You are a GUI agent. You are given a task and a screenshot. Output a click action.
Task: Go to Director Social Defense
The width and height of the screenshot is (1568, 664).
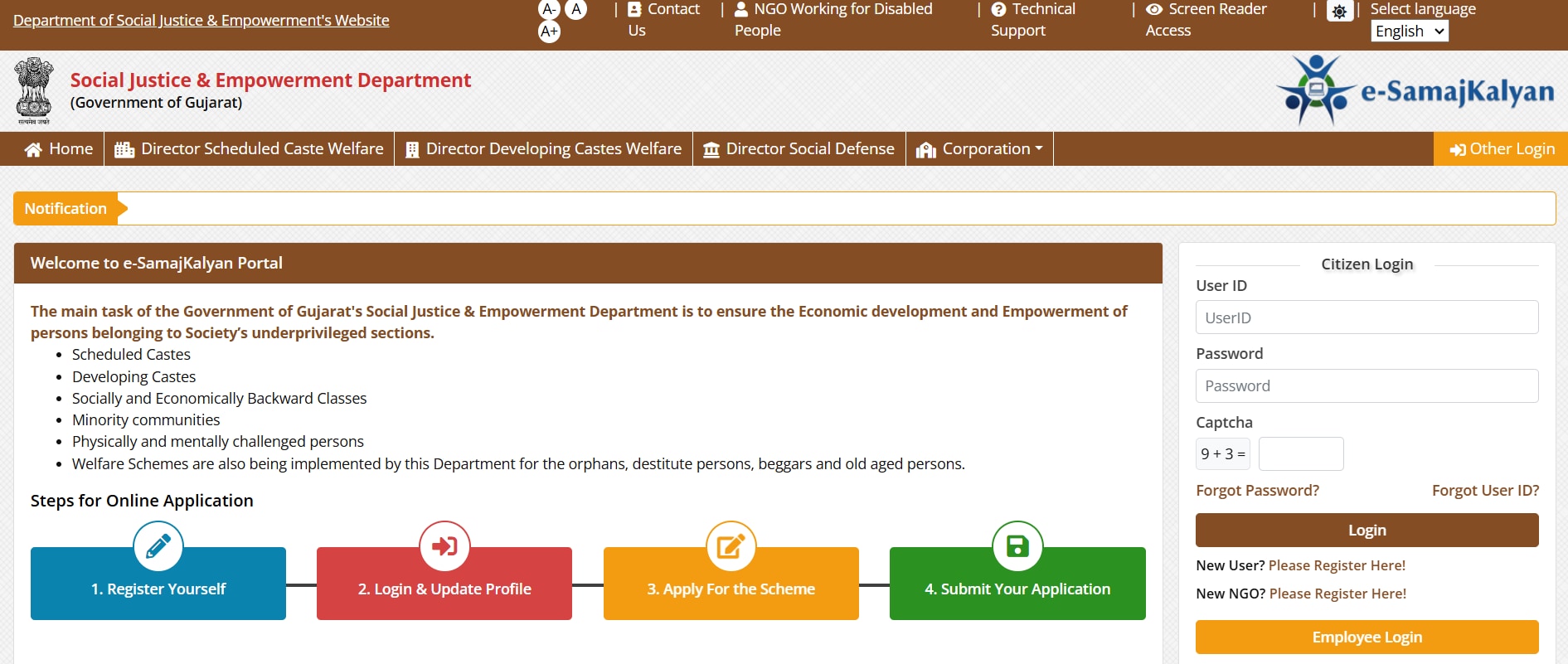tap(799, 149)
